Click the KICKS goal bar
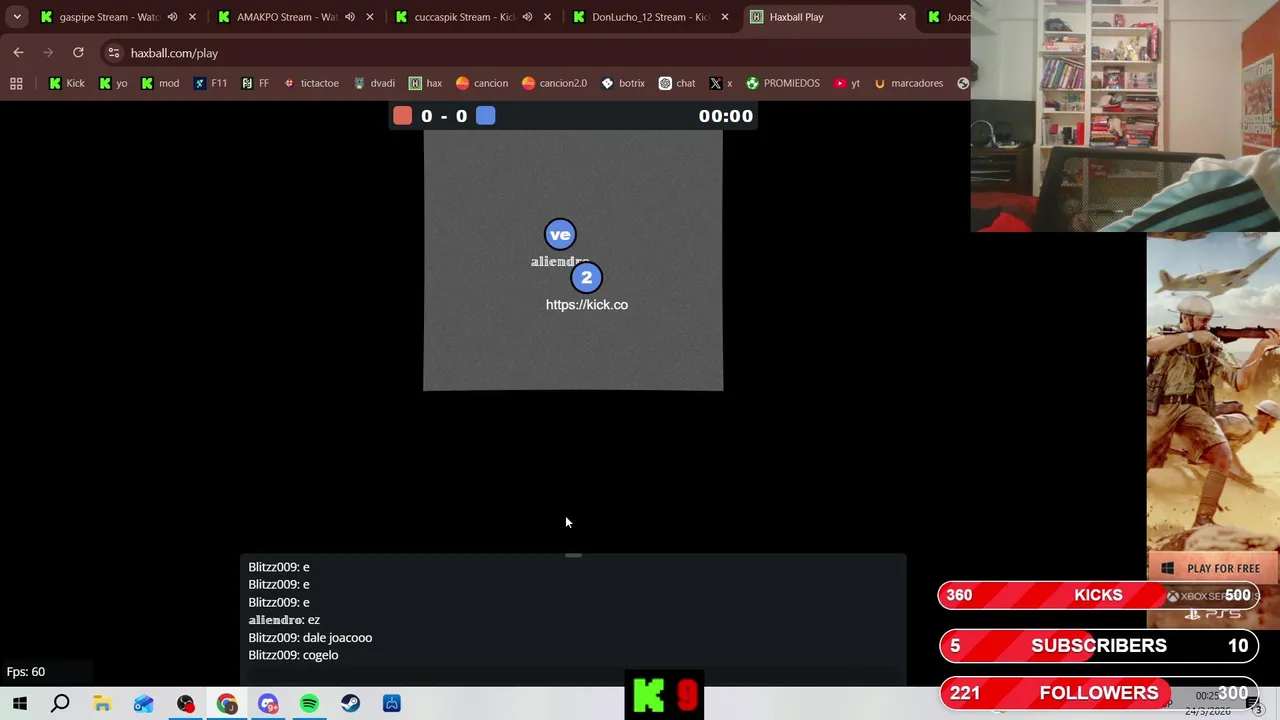 (x=1098, y=596)
